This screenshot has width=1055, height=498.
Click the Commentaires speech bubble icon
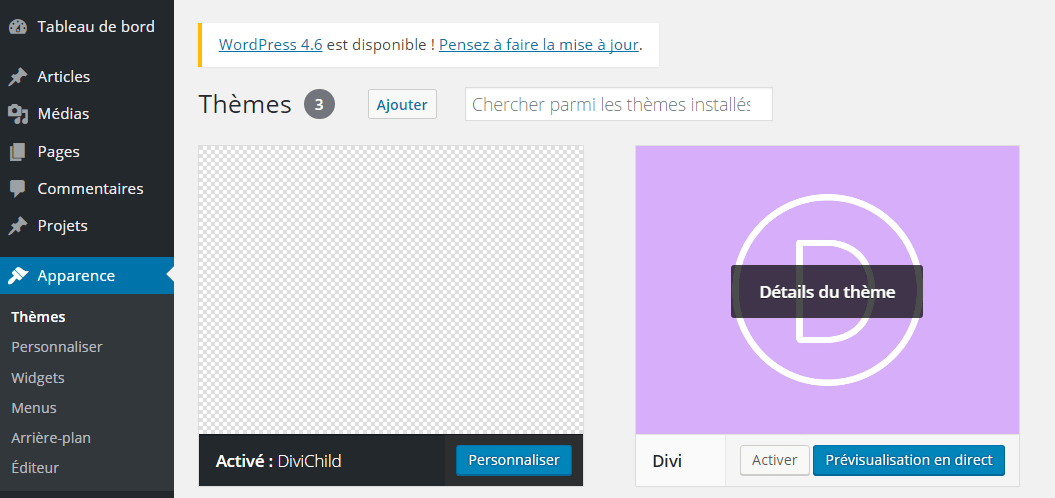[x=17, y=188]
